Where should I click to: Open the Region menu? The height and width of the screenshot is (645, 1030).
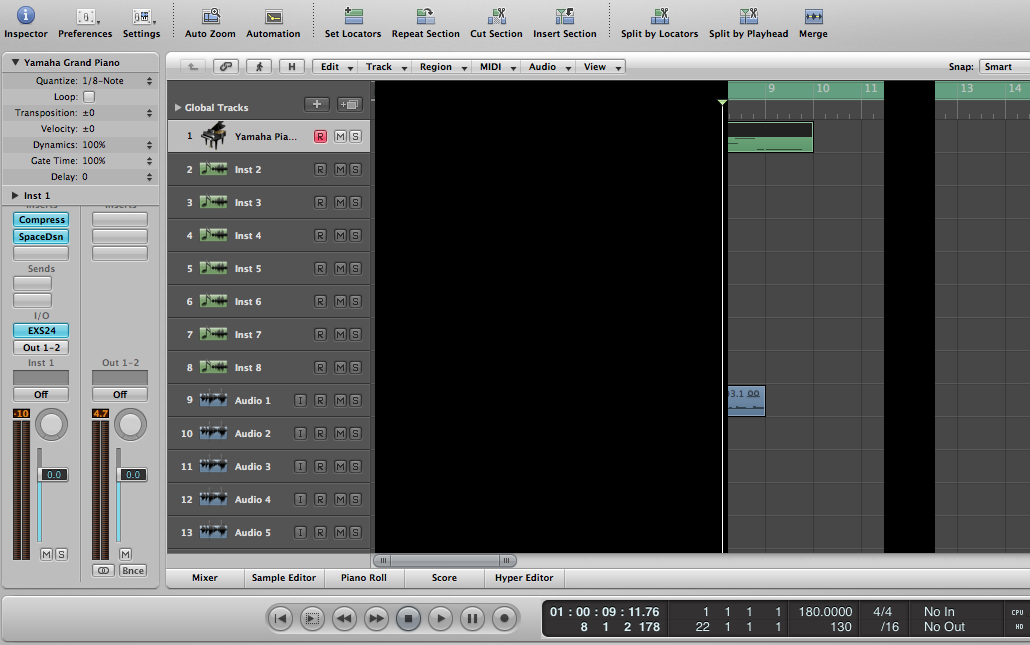coord(441,67)
